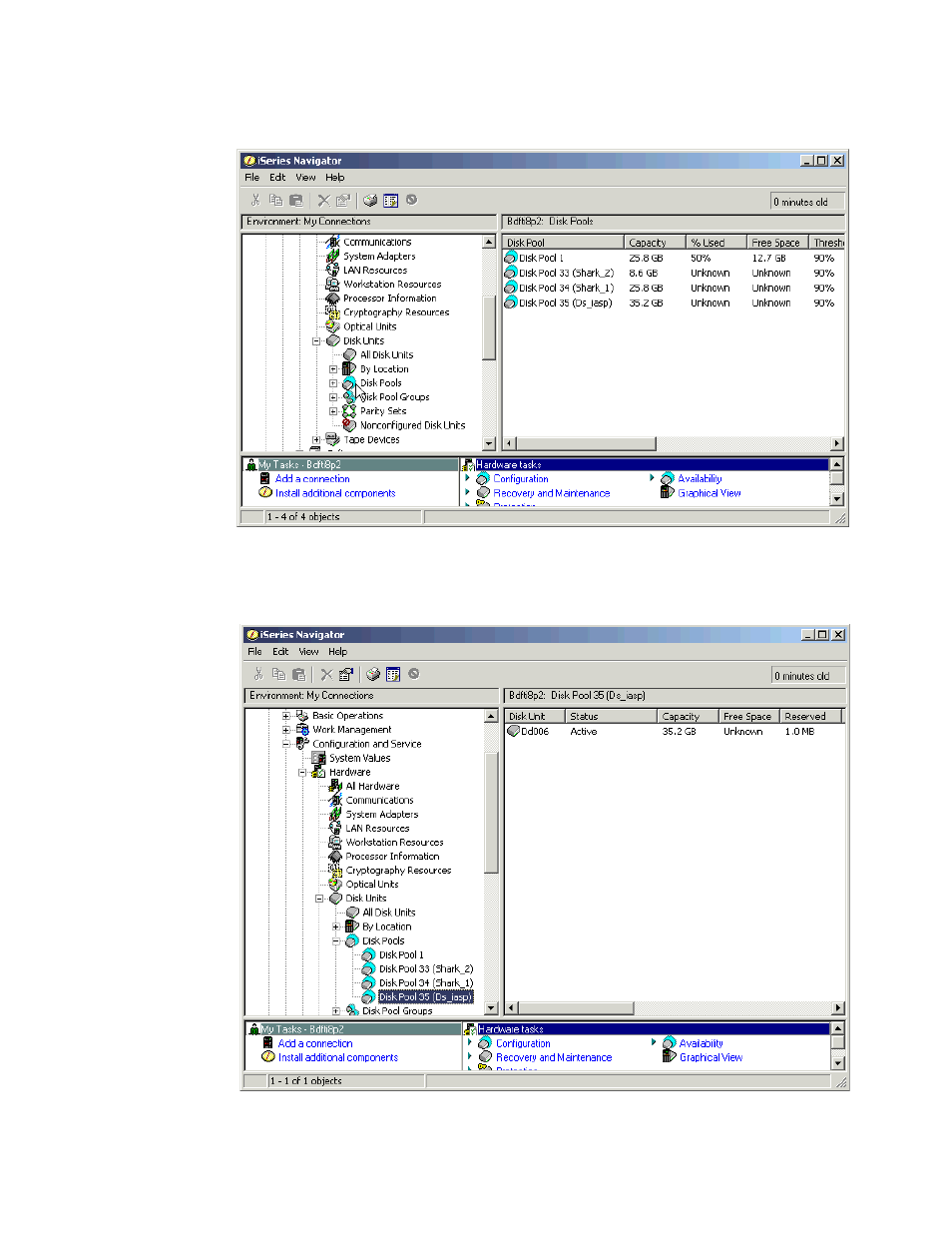The height and width of the screenshot is (1233, 952).
Task: Expand the Tape Devices node
Action: click(316, 439)
